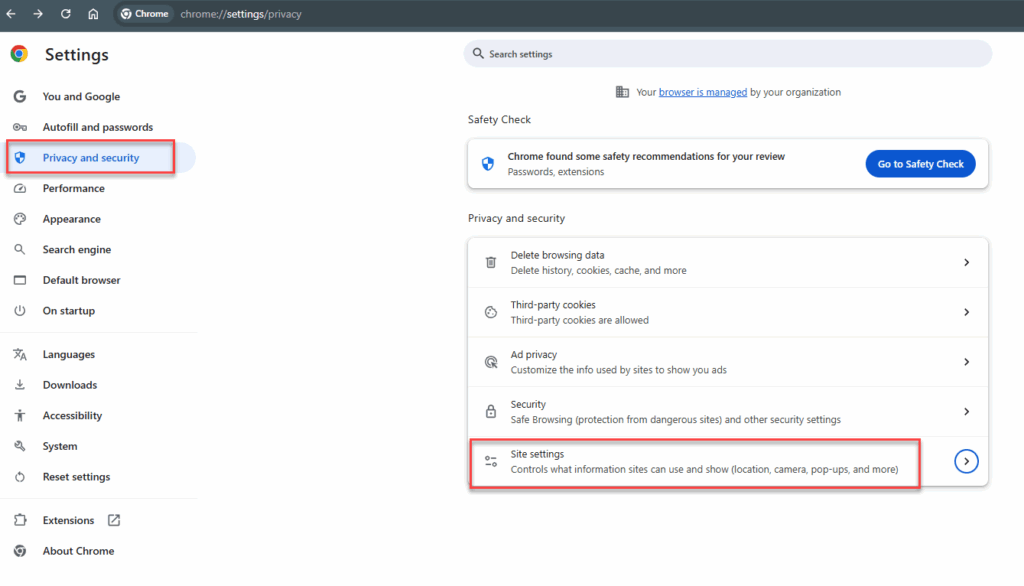
Task: Select Privacy and security in sidebar
Action: pyautogui.click(x=91, y=158)
